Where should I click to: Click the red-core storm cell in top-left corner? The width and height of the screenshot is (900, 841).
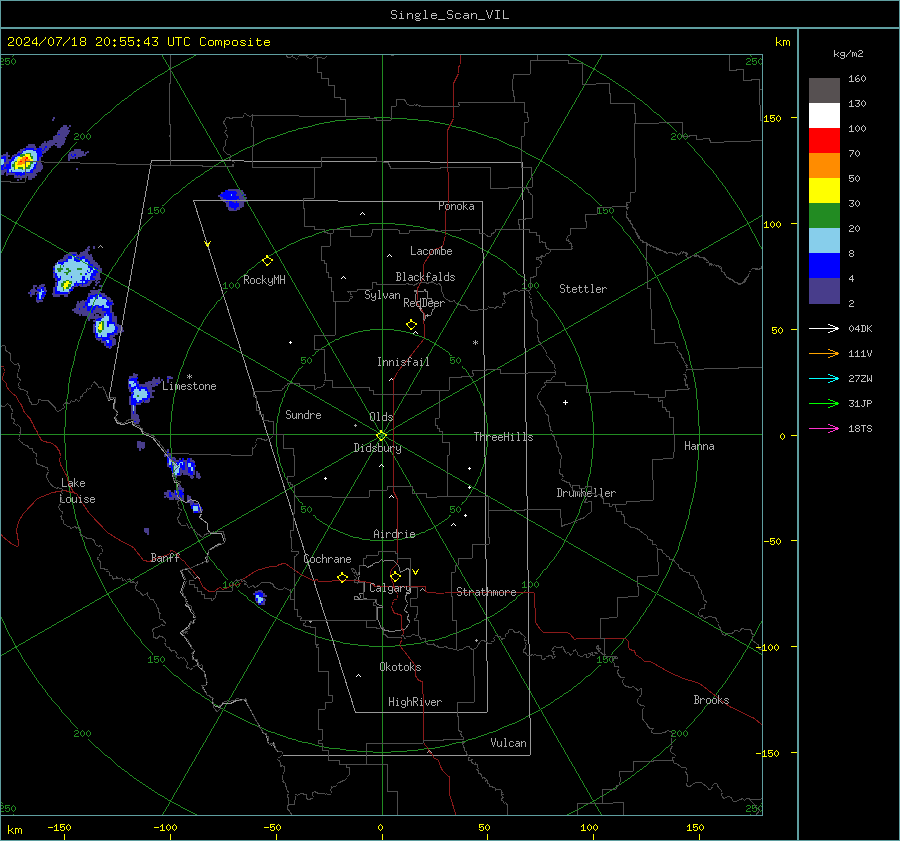[23, 162]
